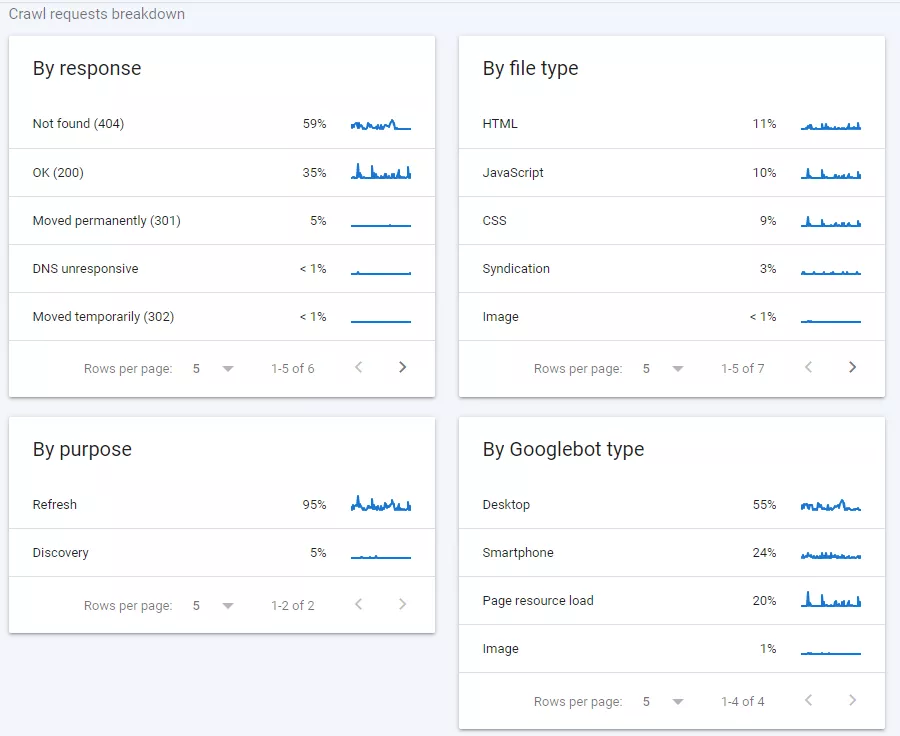
Task: Go to next page in By response table
Action: (402, 367)
